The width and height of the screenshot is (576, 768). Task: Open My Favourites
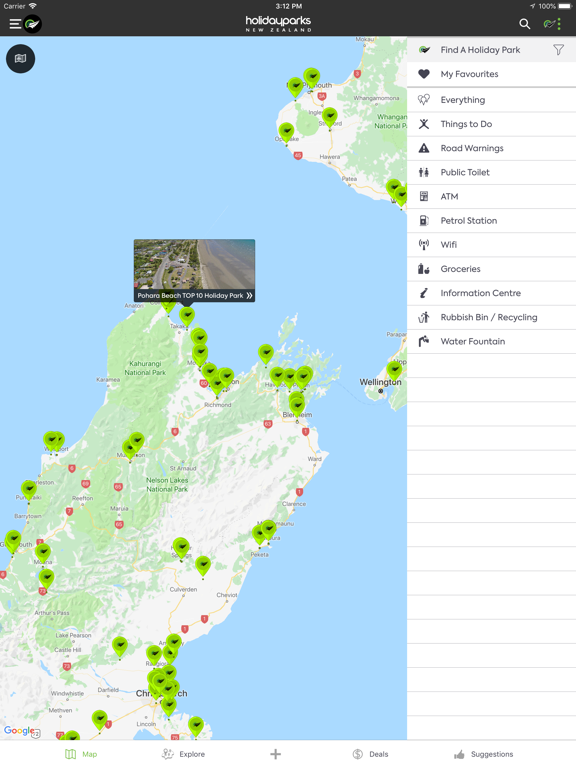click(x=491, y=74)
